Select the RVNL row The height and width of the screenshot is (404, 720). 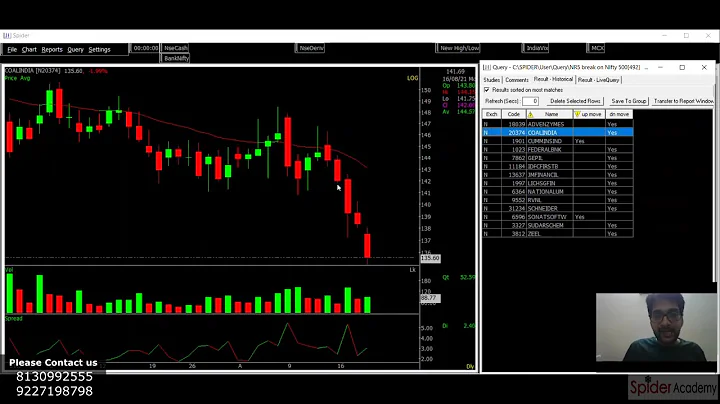click(x=557, y=200)
